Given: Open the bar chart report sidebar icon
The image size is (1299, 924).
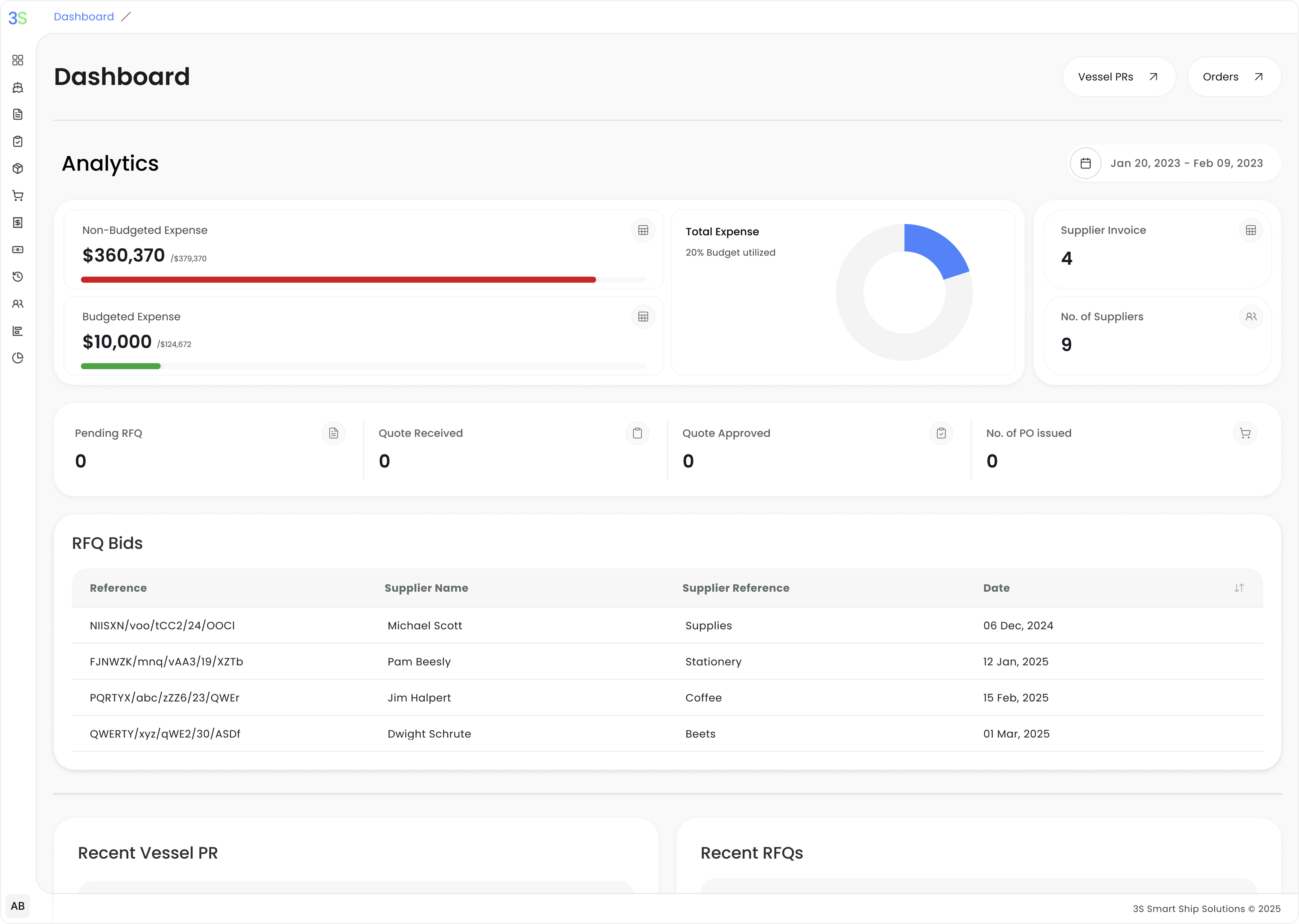Looking at the screenshot, I should (18, 331).
